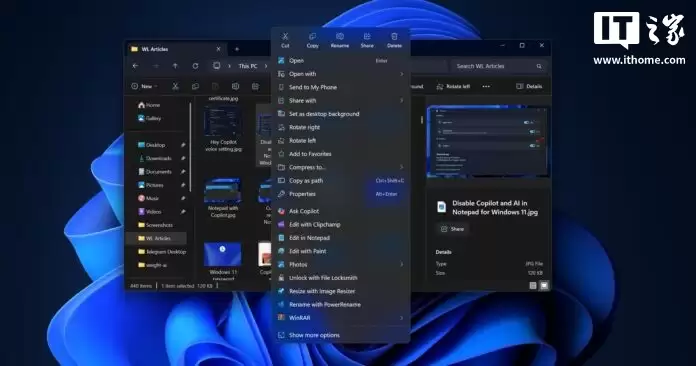This screenshot has height=366, width=696.
Task: Choose Open from the context menu
Action: point(340,61)
